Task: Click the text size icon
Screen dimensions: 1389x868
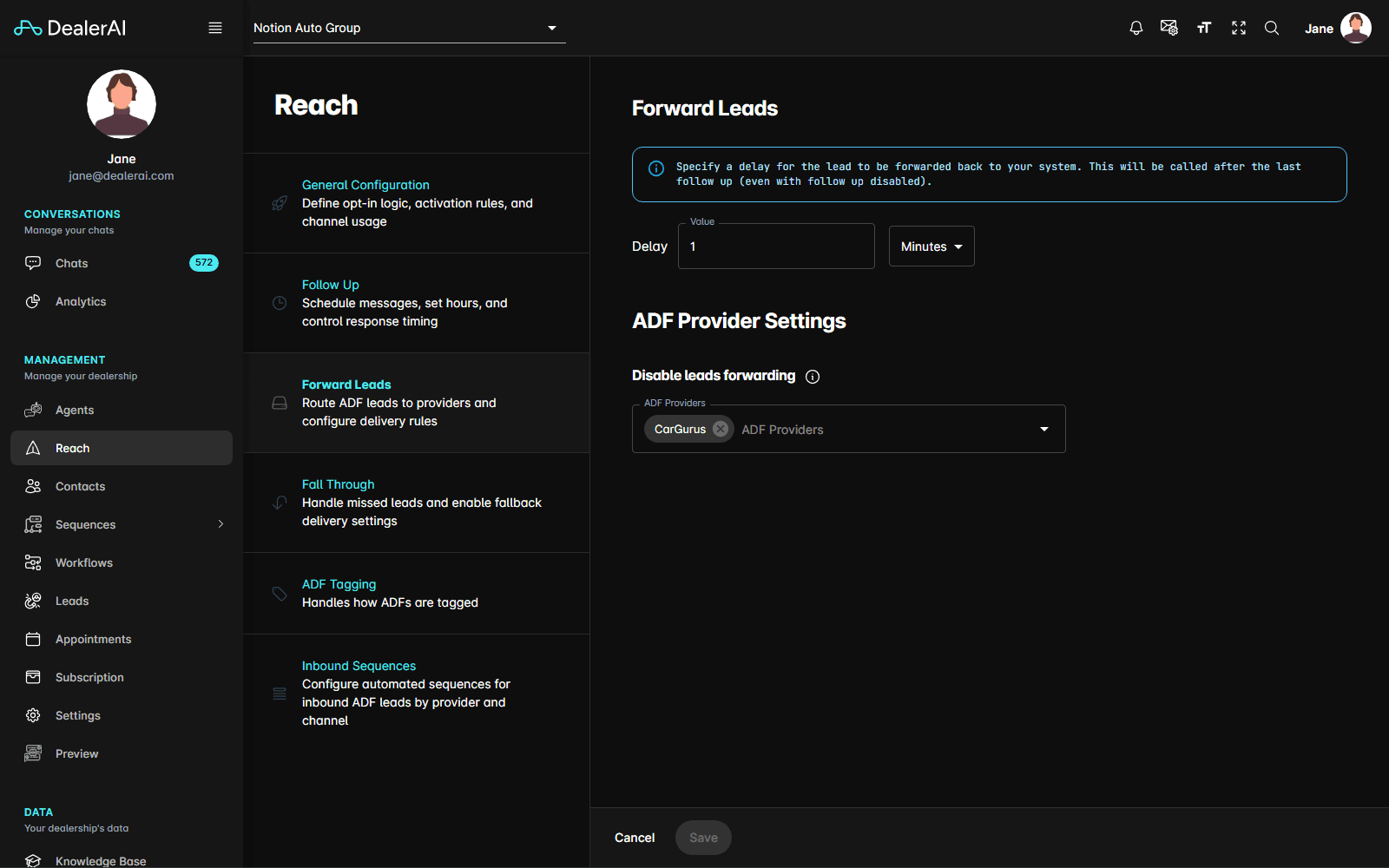Action: [x=1204, y=28]
